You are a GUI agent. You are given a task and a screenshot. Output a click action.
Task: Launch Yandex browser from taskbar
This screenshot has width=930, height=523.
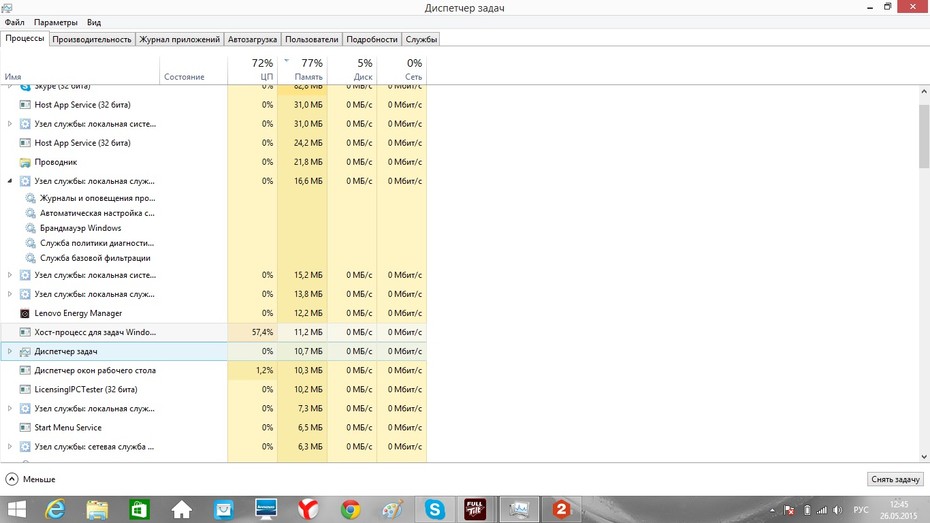(x=308, y=509)
